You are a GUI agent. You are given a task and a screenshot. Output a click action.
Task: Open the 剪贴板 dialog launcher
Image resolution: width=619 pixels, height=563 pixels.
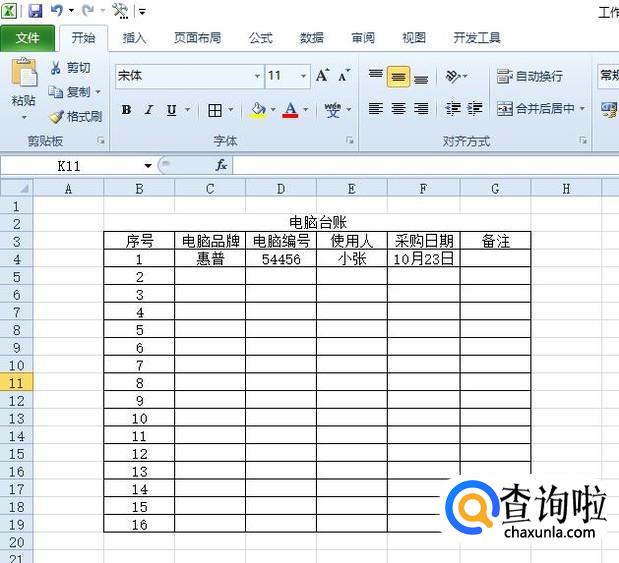click(x=101, y=140)
